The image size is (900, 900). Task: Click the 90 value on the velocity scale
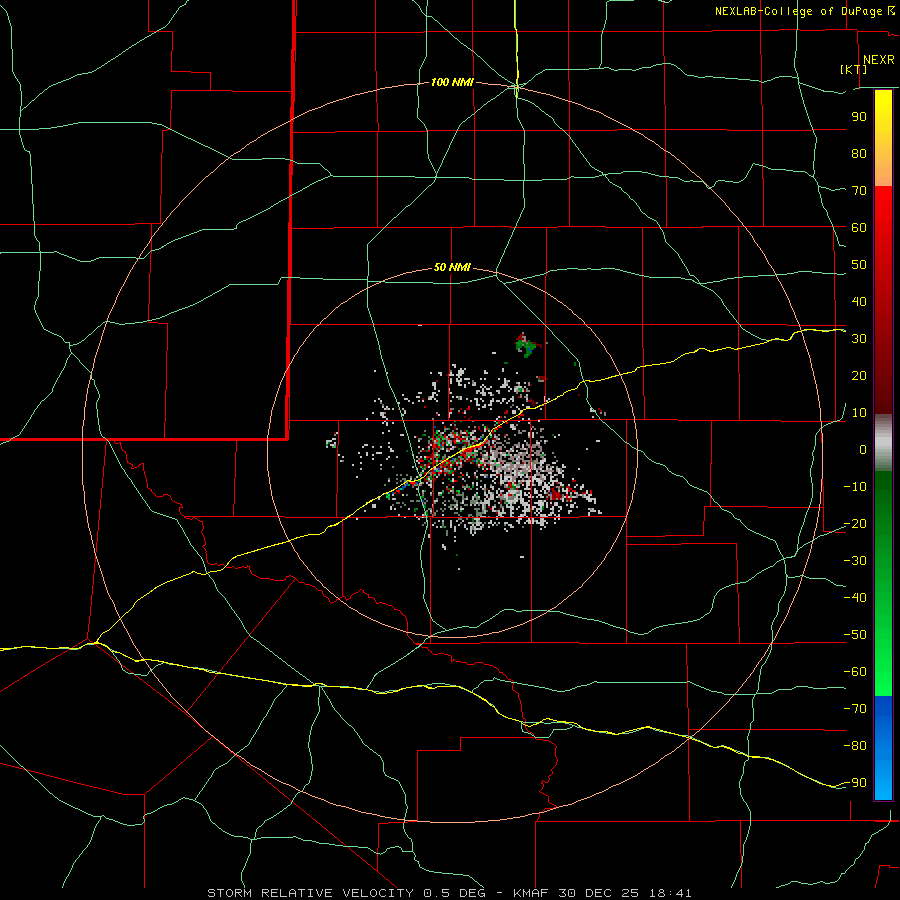[859, 117]
